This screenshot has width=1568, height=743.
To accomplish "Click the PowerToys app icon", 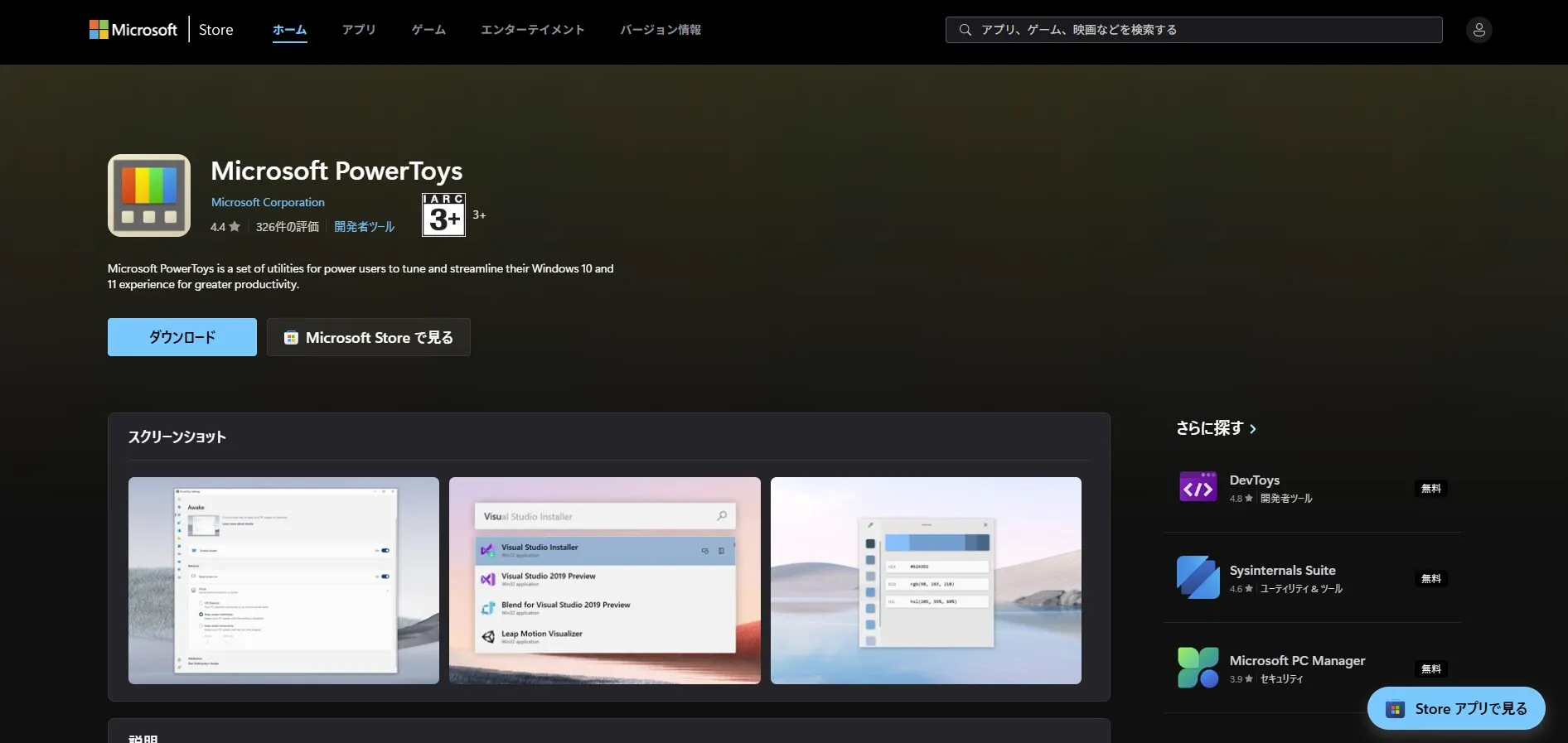I will (149, 195).
